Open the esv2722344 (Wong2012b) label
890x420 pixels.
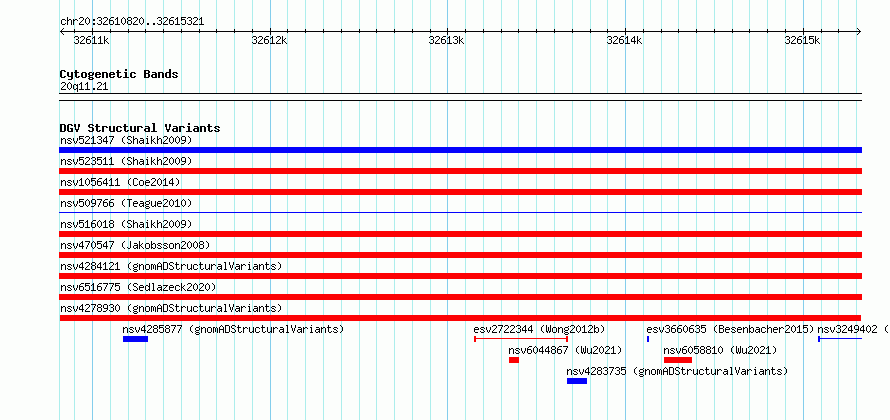539,329
